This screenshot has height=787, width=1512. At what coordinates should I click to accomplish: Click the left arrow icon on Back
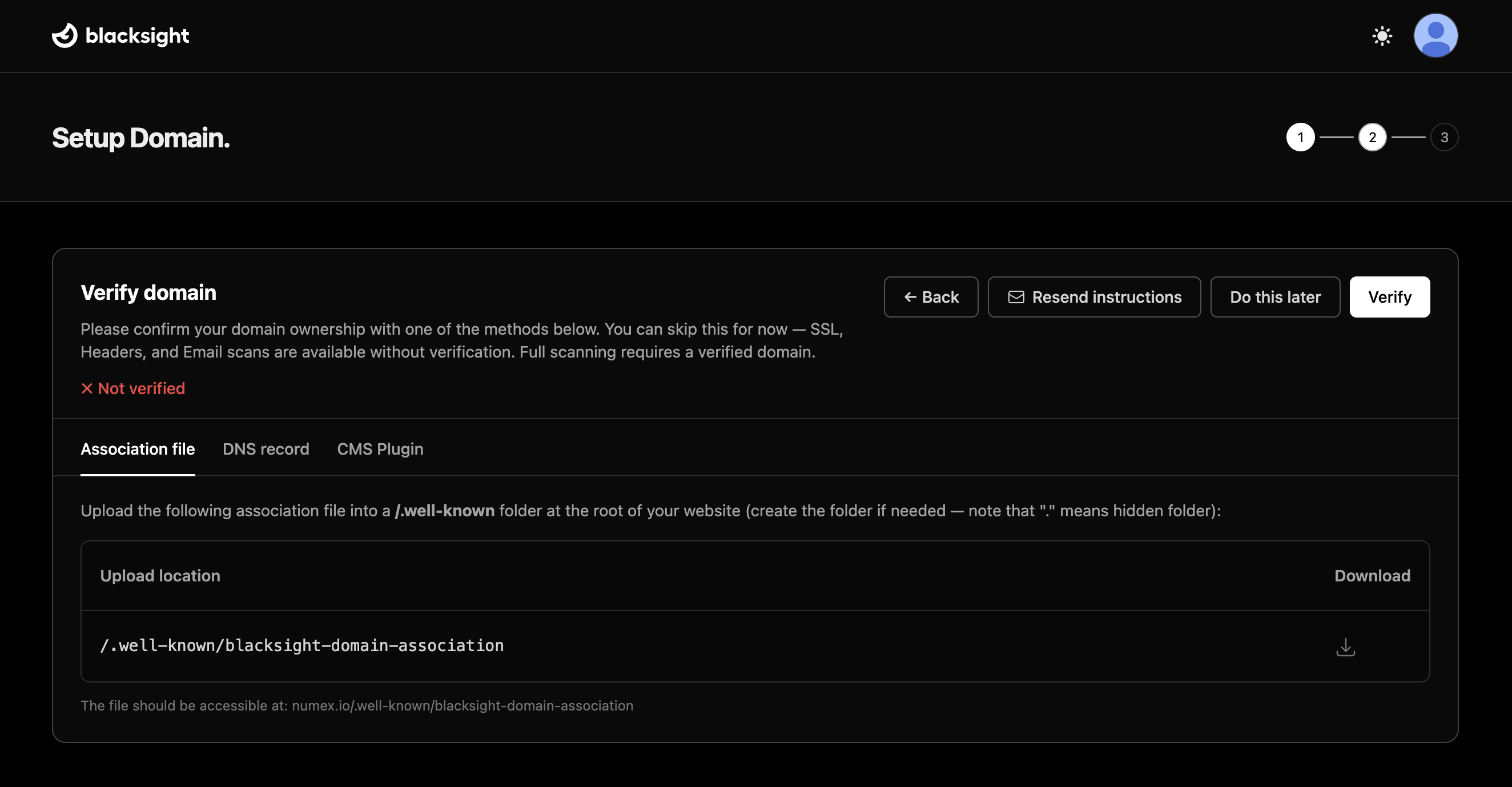pos(910,297)
